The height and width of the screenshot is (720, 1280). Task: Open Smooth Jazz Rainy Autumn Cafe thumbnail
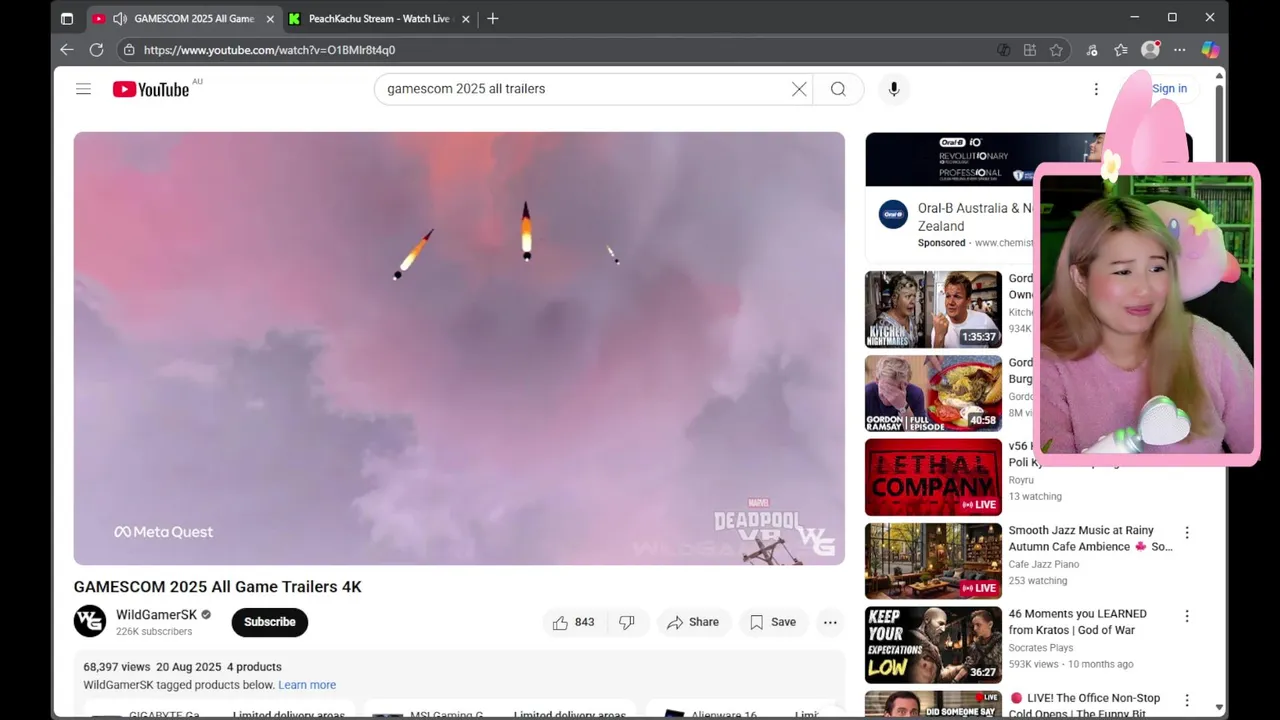tap(933, 561)
